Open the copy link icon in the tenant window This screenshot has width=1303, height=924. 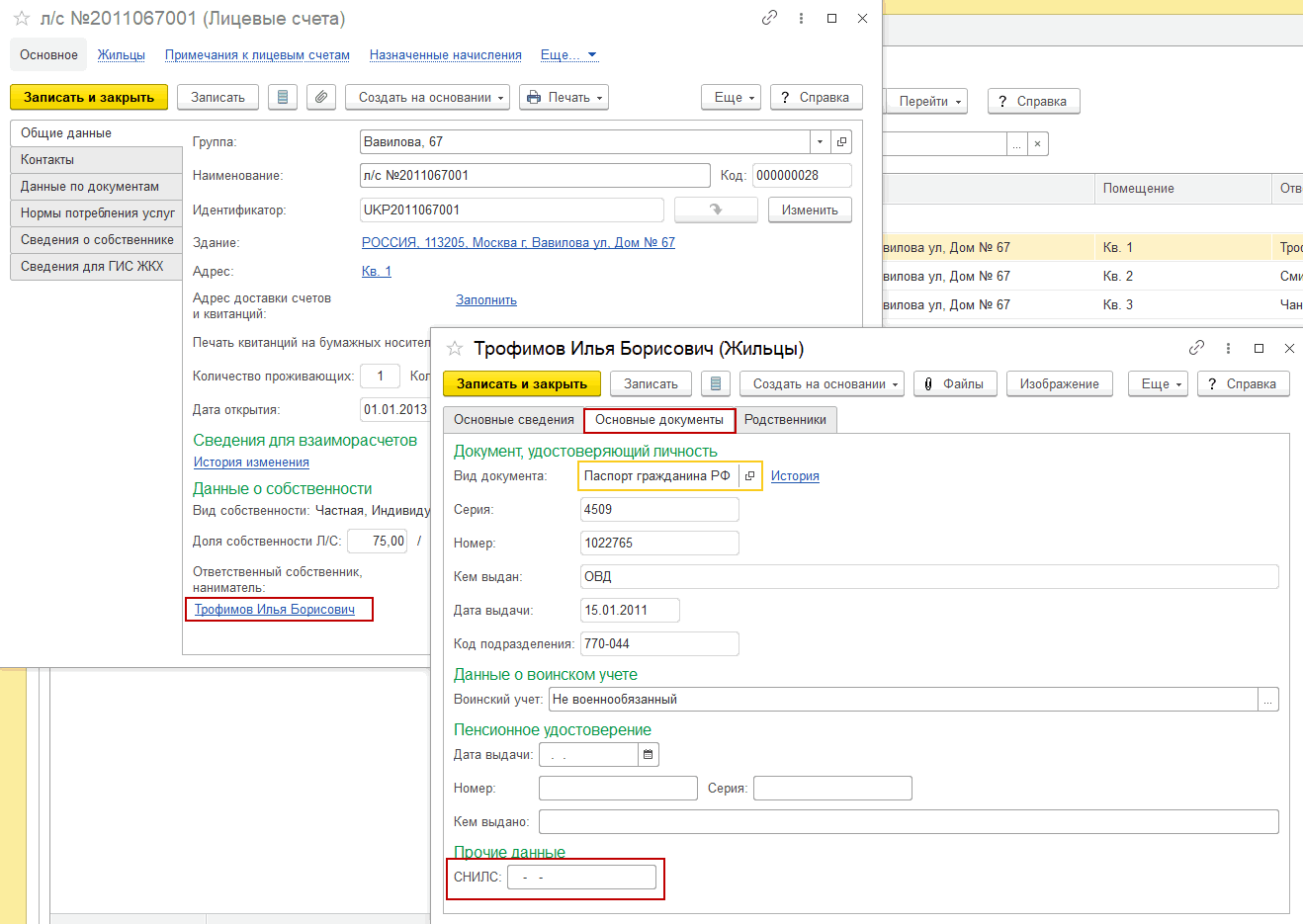(x=1196, y=348)
